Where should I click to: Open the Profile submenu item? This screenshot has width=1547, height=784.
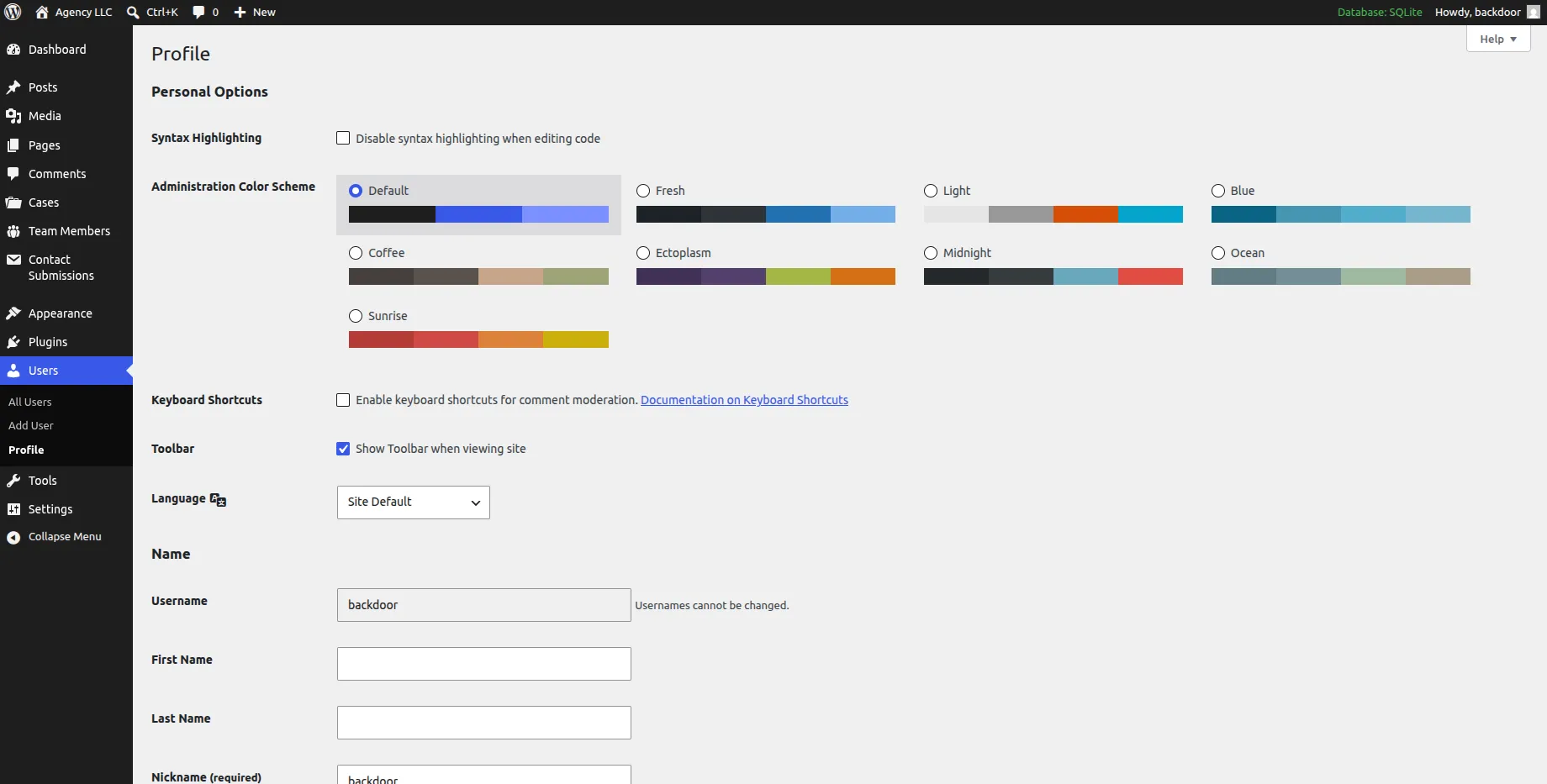(26, 450)
